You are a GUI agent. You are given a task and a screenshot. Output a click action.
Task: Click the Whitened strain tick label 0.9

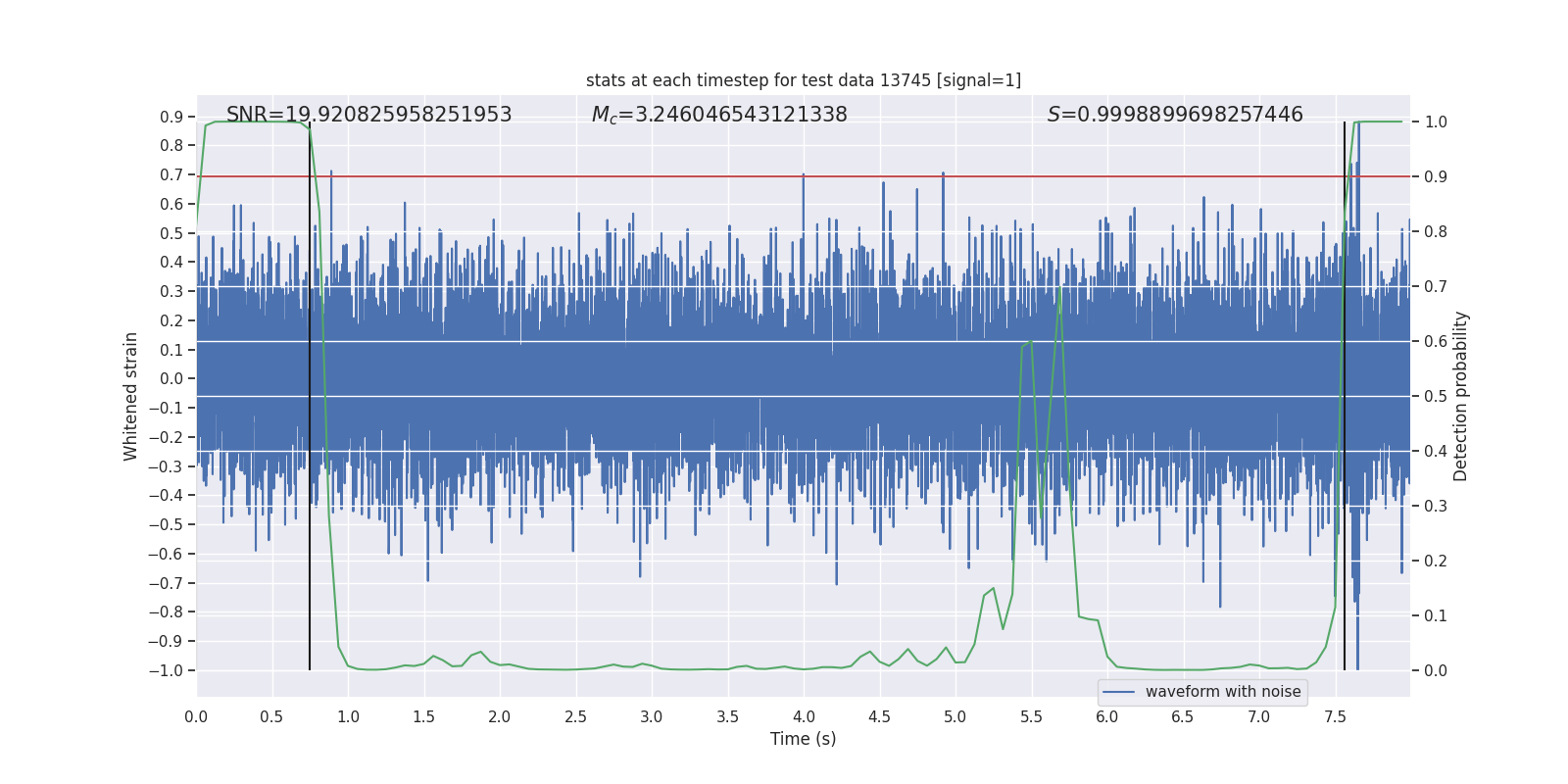pos(171,117)
